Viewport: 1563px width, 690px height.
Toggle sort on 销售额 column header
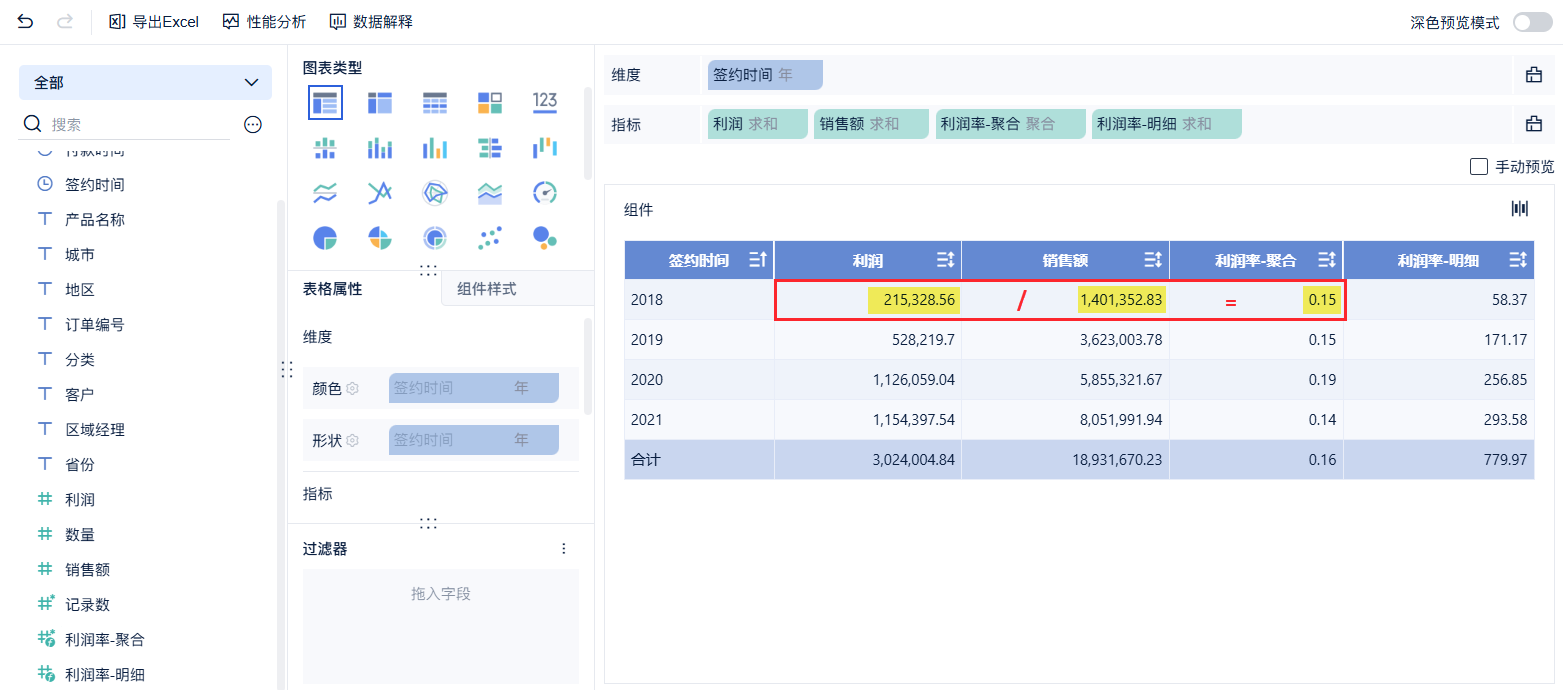[x=1154, y=261]
